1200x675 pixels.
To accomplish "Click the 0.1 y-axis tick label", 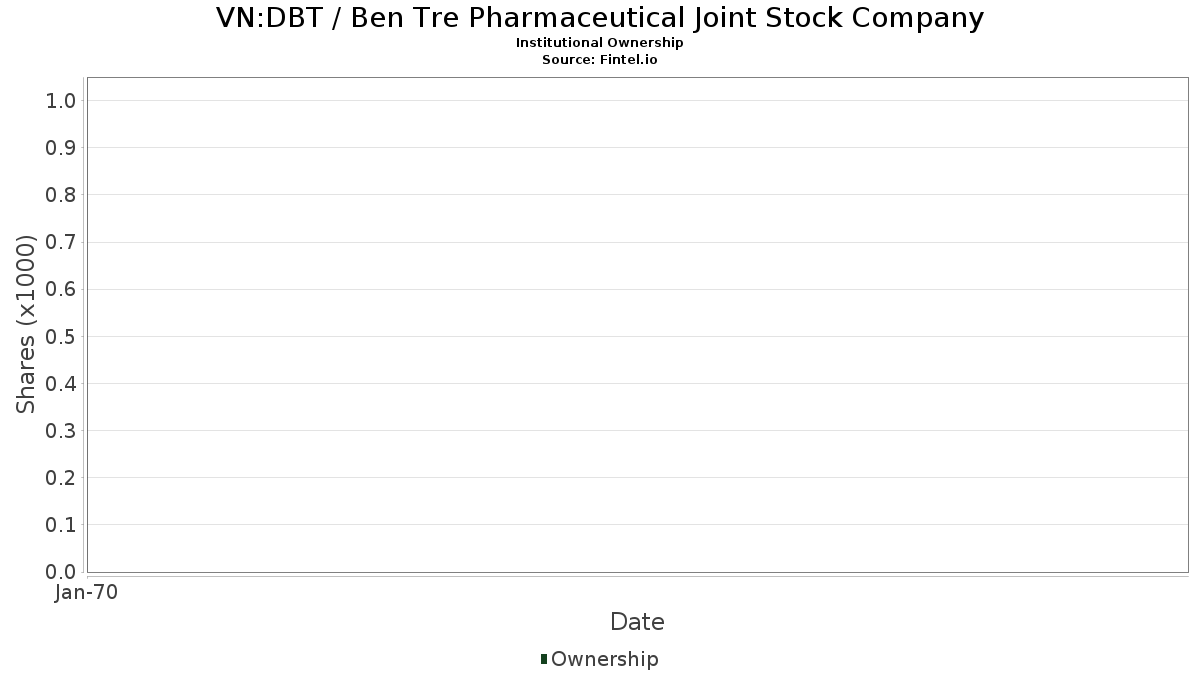I will [x=61, y=525].
